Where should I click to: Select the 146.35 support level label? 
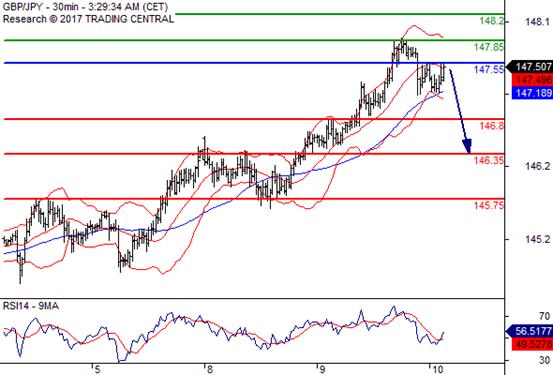point(489,161)
